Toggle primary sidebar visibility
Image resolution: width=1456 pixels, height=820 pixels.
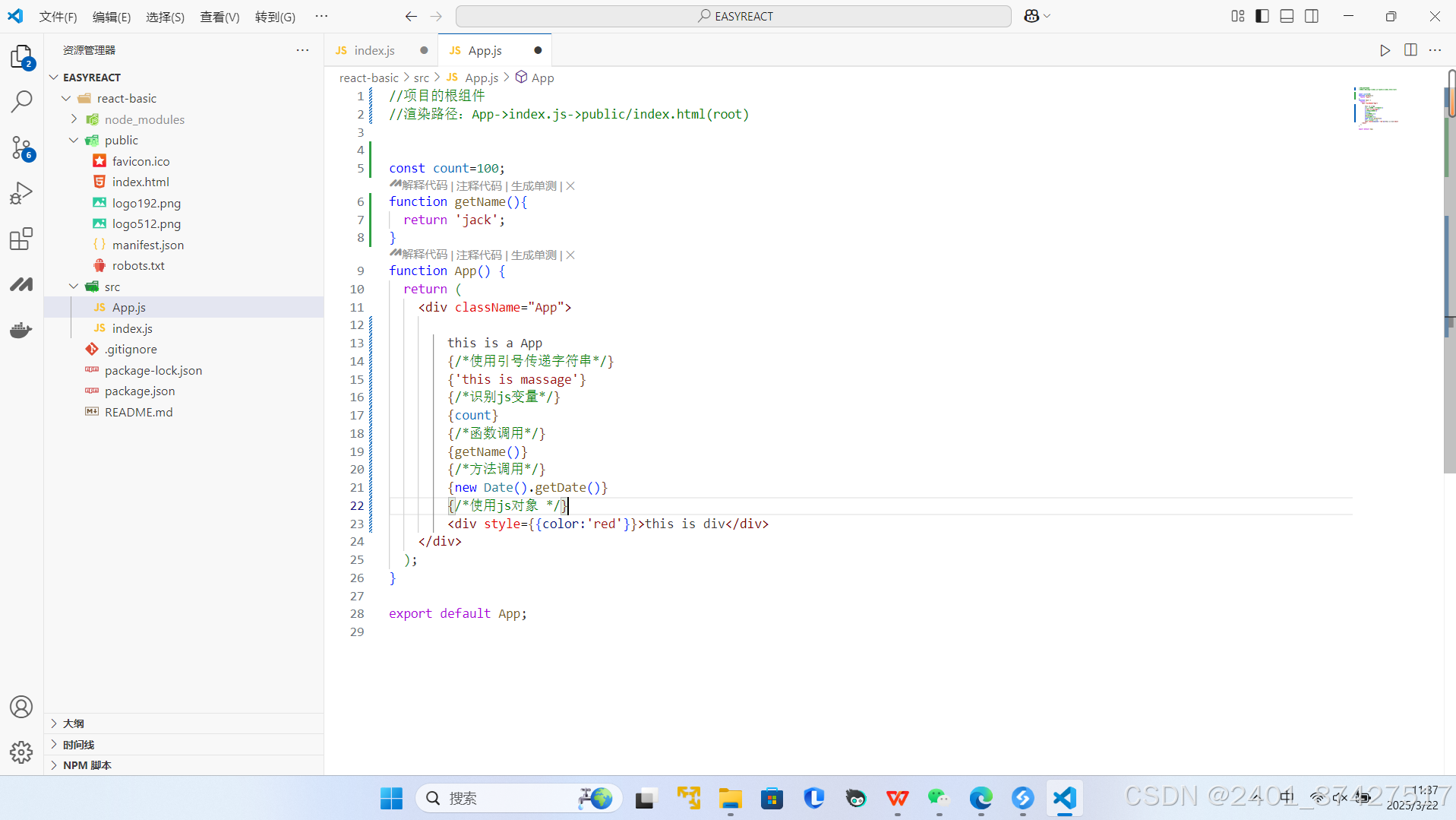1262,15
